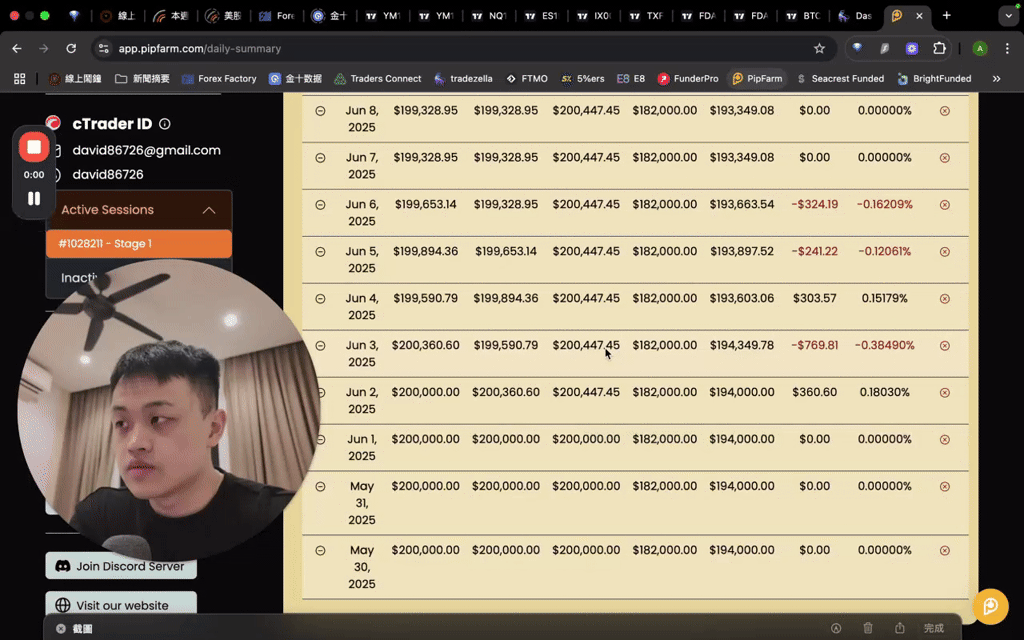This screenshot has width=1024, height=640.
Task: Remove the Jun 4, 2025 entry
Action: pyautogui.click(x=944, y=299)
